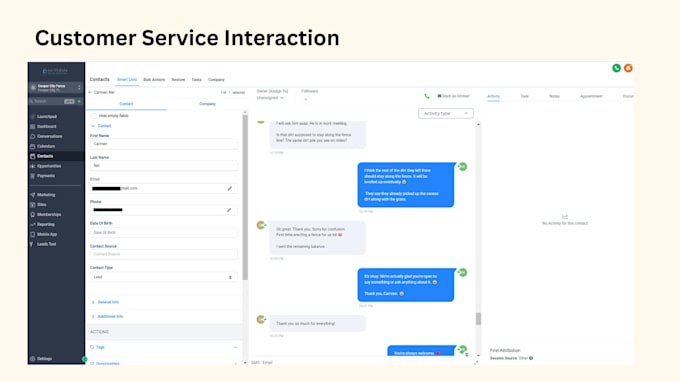Open Marketing in the sidebar
Image resolution: width=680 pixels, height=382 pixels.
click(x=46, y=195)
